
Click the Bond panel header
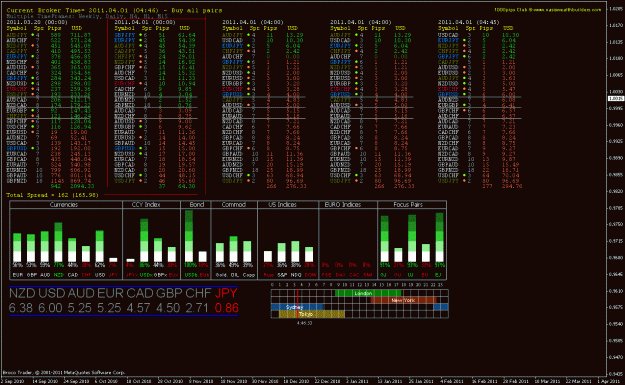197,204
